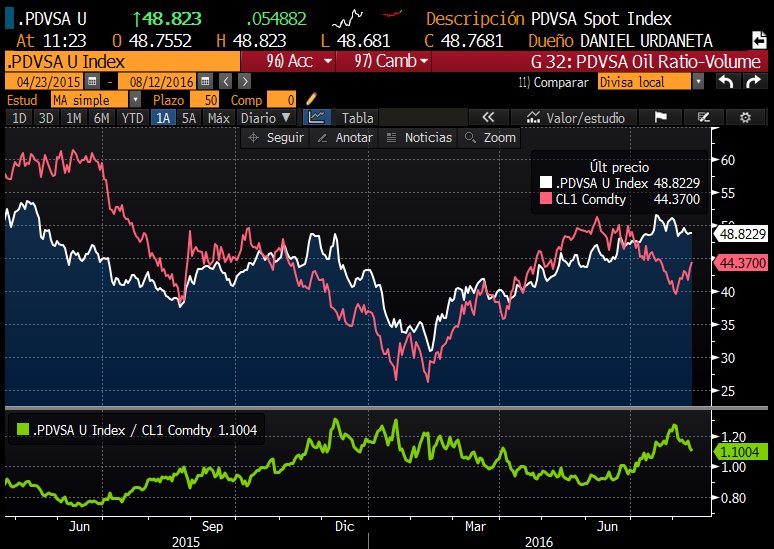Click the Estud label

coord(22,100)
